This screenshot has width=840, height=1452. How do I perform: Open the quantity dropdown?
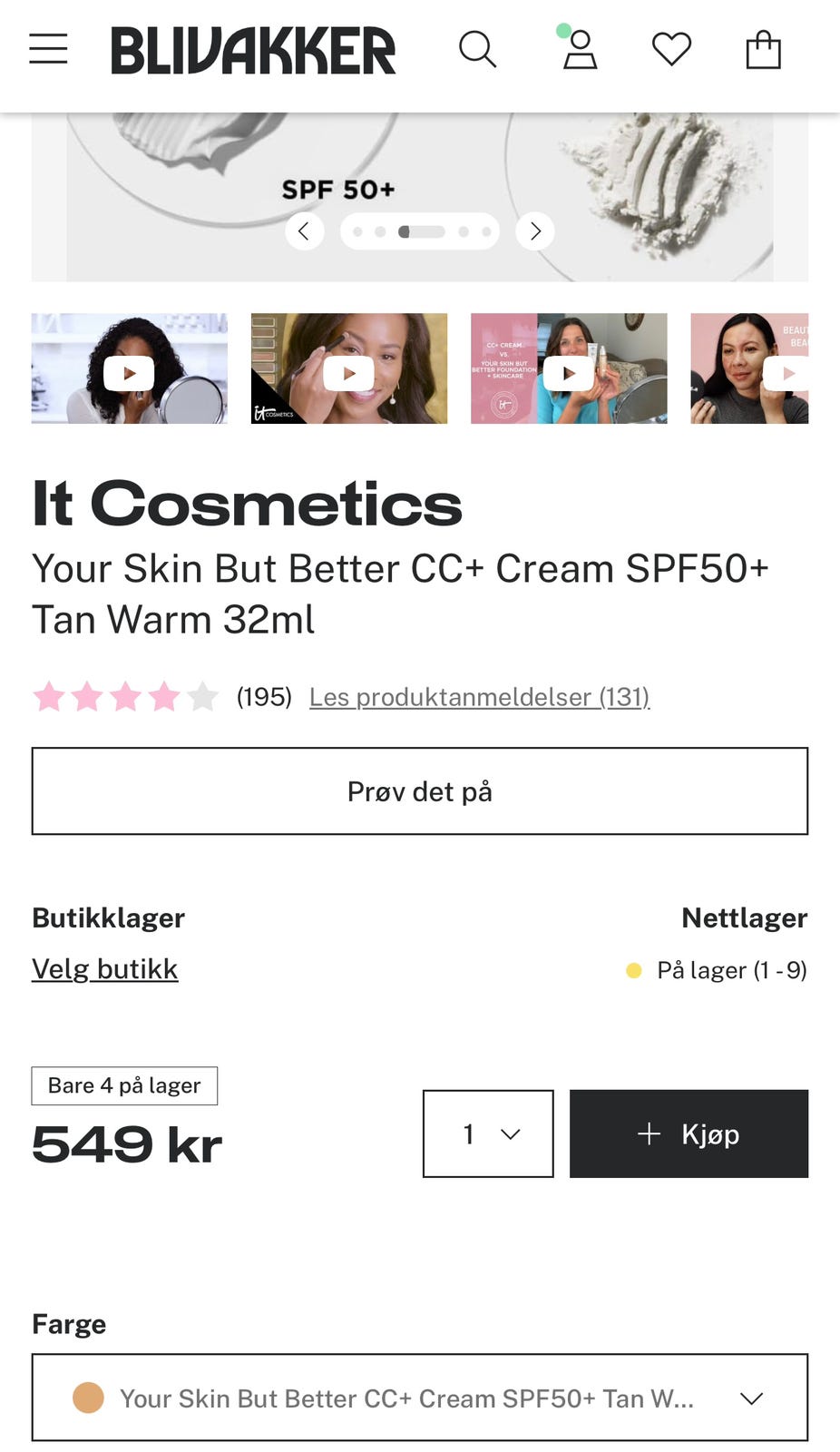488,1134
